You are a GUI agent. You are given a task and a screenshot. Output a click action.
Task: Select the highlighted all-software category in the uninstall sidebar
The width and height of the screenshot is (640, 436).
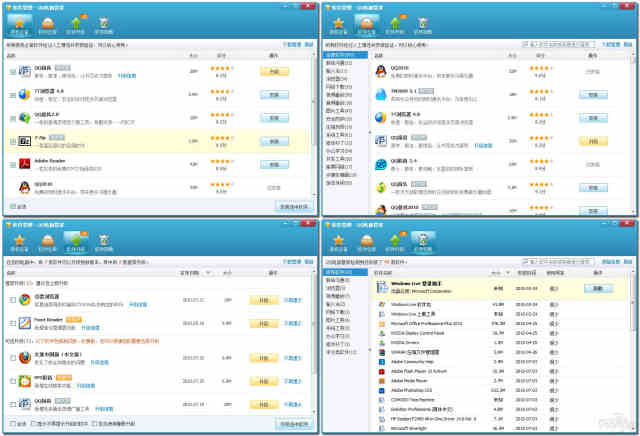pos(345,272)
